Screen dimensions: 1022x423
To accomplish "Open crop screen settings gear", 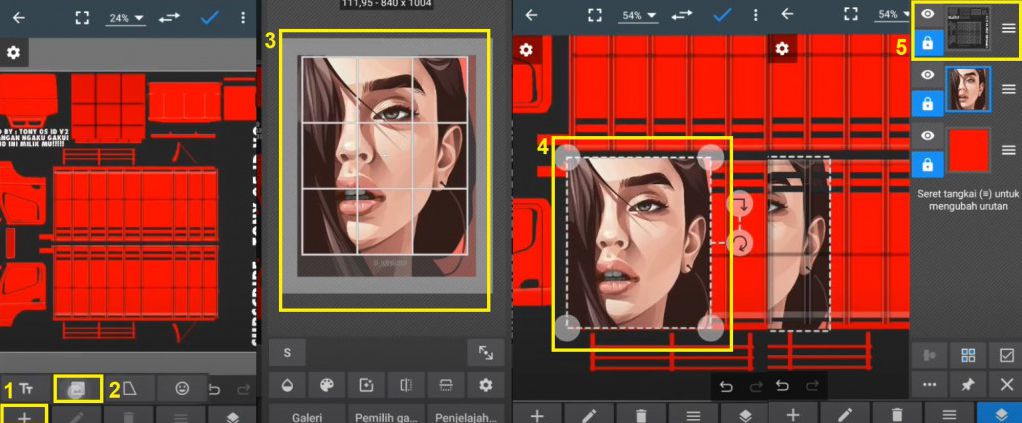I will click(x=486, y=385).
